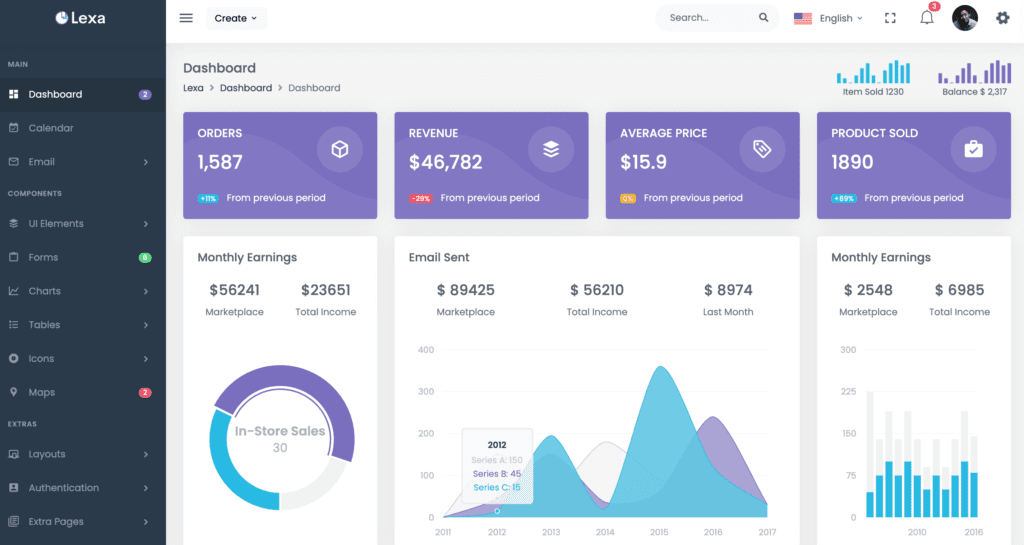Toggle the hamburger menu icon

pyautogui.click(x=186, y=18)
